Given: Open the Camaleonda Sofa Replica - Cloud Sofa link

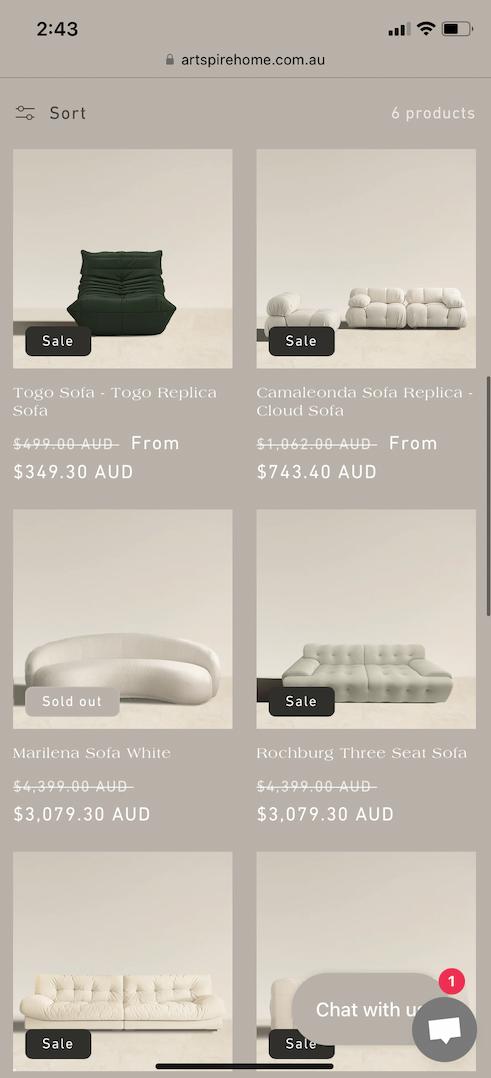Looking at the screenshot, I should pos(364,402).
